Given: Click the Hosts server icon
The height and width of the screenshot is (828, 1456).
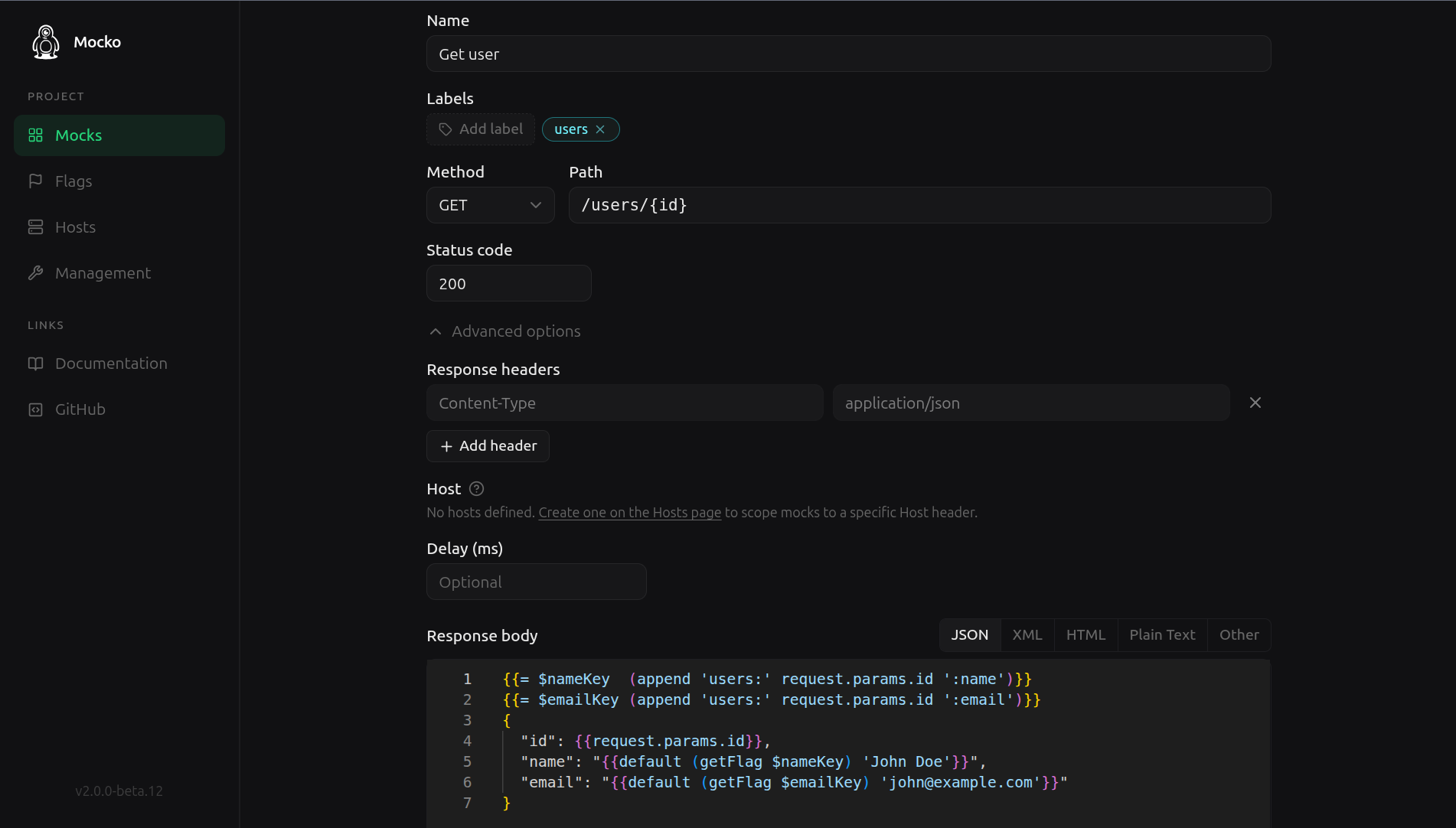Looking at the screenshot, I should (x=35, y=227).
